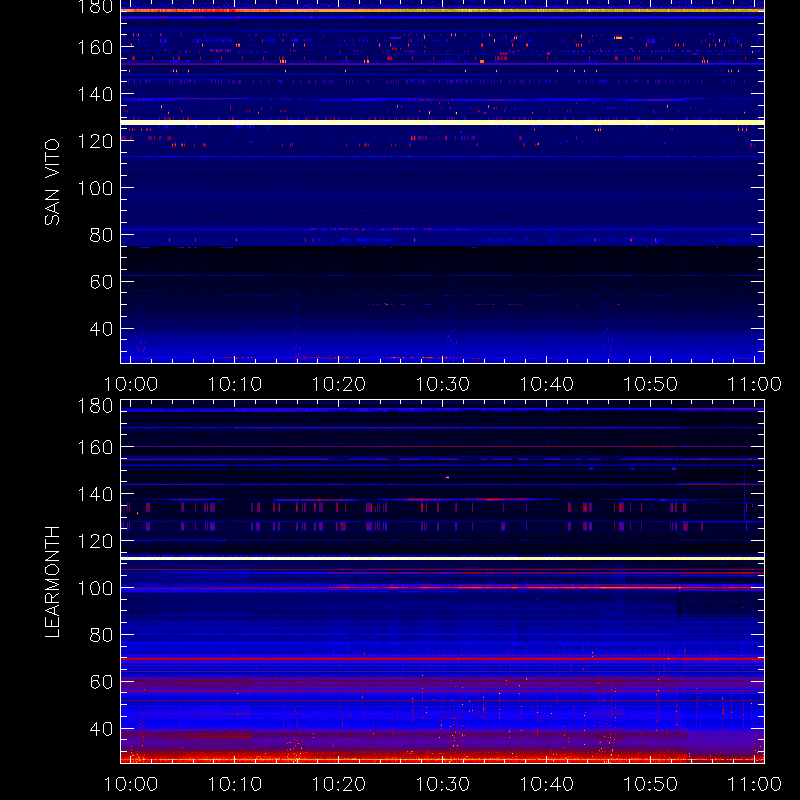The height and width of the screenshot is (800, 800).
Task: Click 10:10 time label below Learmonth plot
Action: tap(235, 784)
